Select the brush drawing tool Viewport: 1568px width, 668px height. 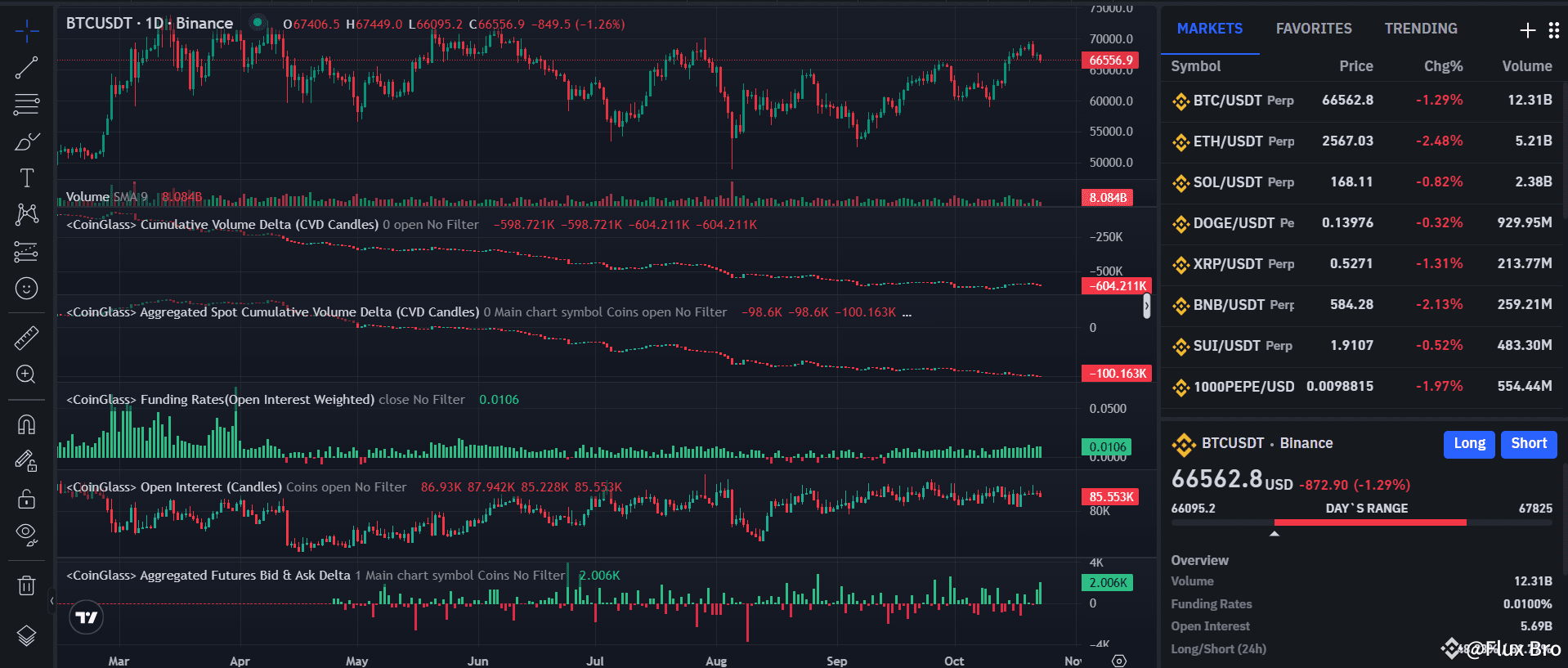(26, 141)
